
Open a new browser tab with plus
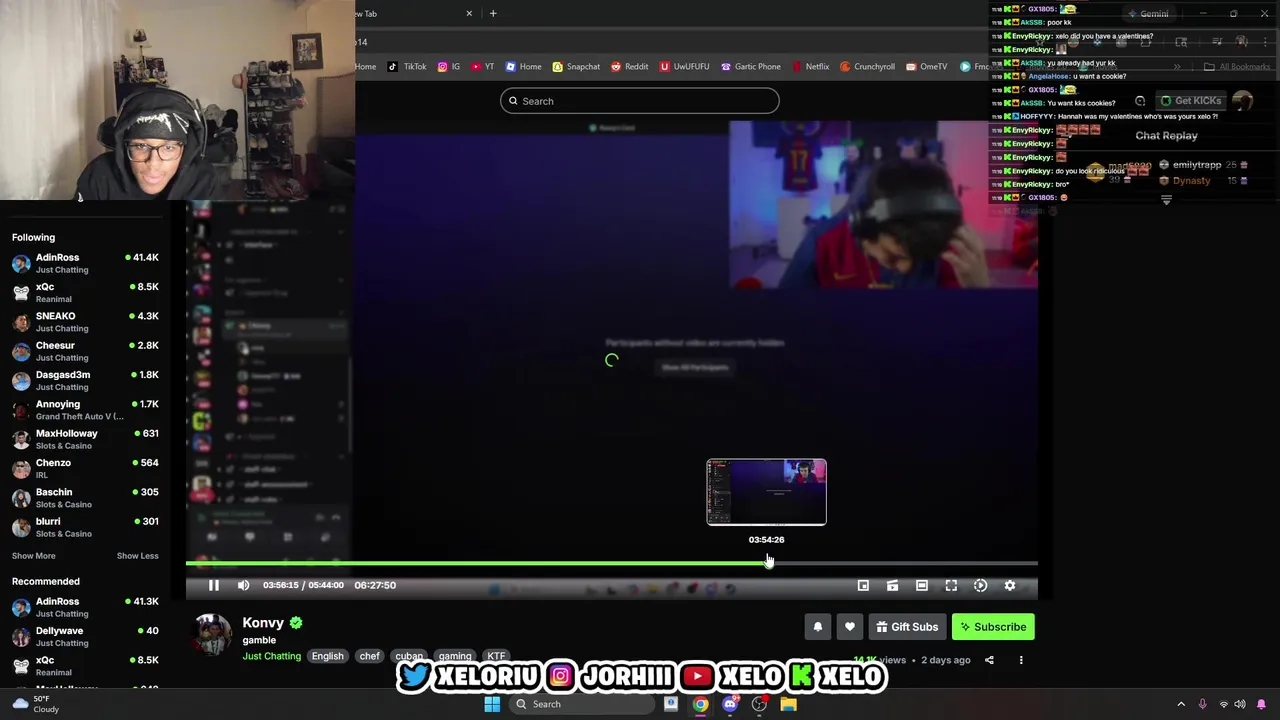493,13
